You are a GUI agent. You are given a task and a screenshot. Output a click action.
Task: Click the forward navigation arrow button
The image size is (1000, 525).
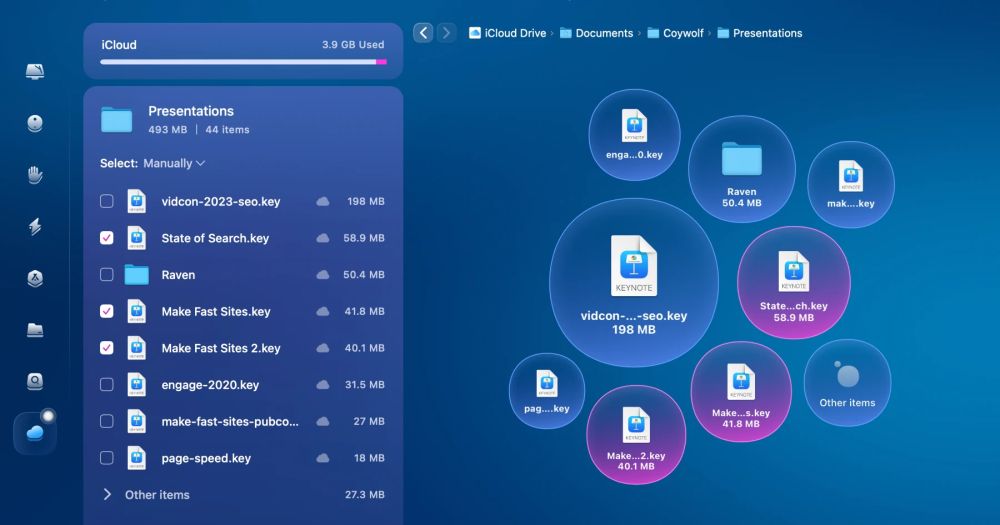pyautogui.click(x=446, y=33)
